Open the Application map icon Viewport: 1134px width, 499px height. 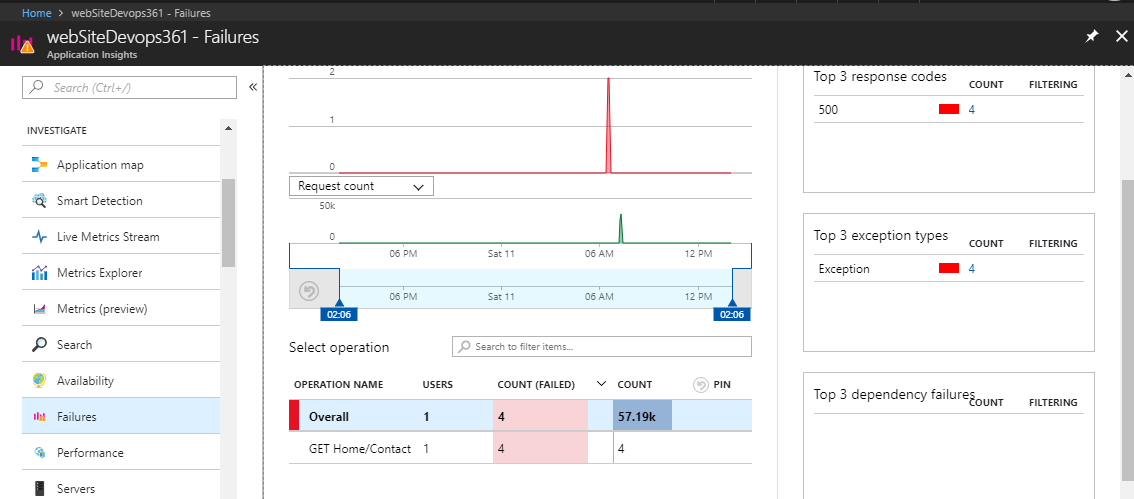[x=39, y=165]
